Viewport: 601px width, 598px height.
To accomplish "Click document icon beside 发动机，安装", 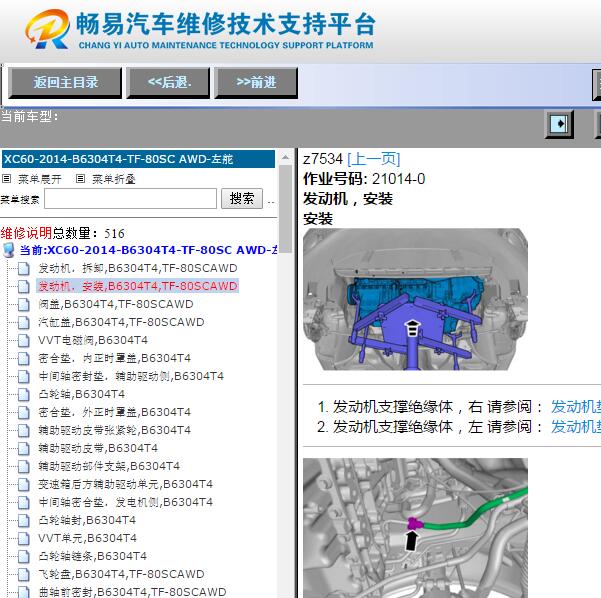I will pyautogui.click(x=24, y=287).
